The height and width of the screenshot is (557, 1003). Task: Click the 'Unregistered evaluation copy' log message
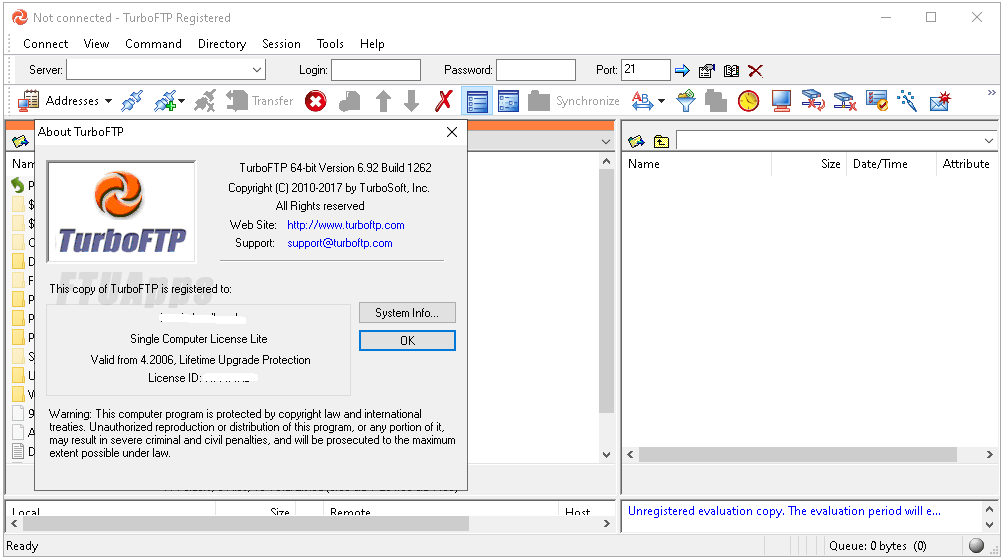784,511
